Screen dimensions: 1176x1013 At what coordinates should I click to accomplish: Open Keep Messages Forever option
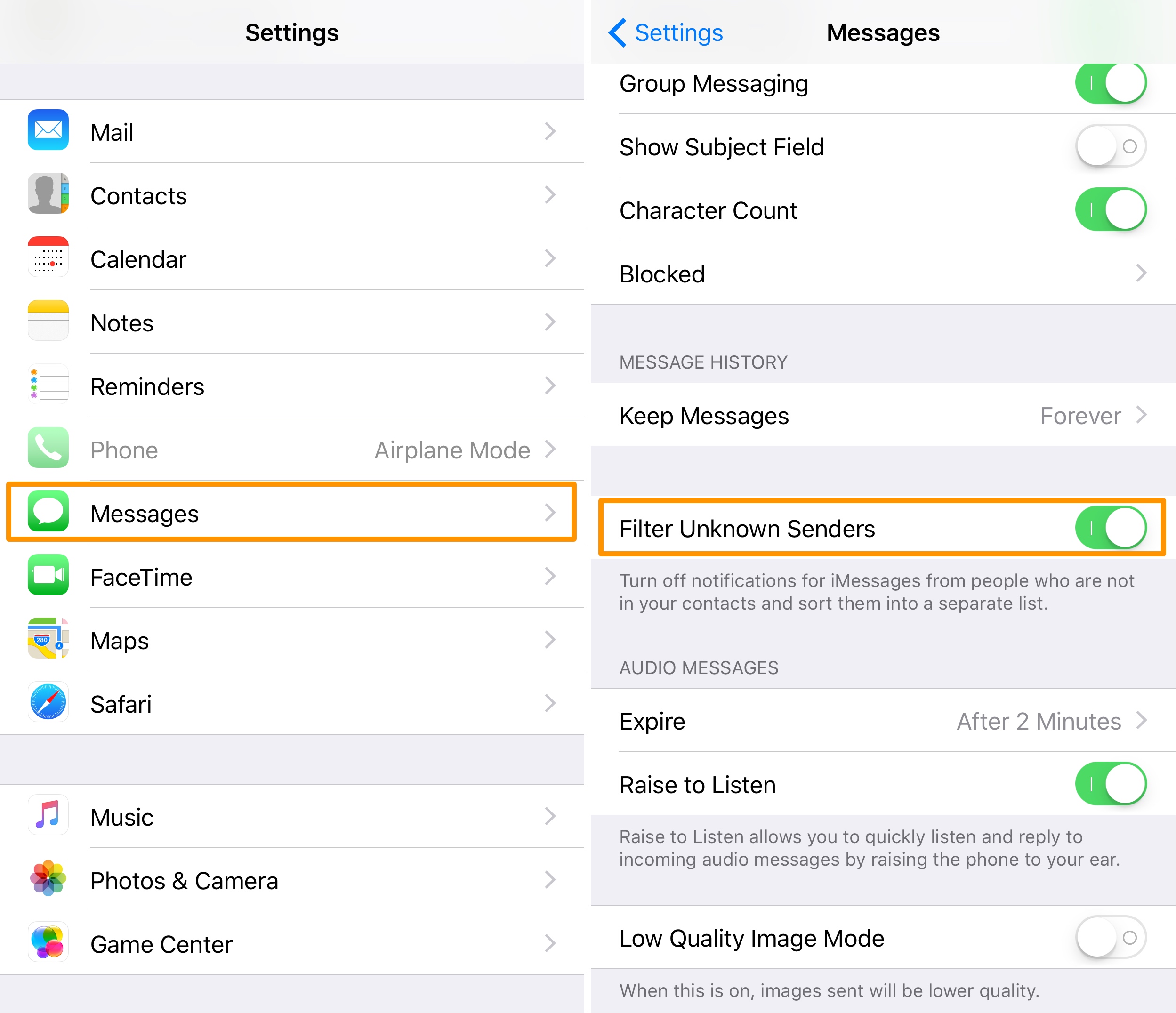(x=883, y=416)
